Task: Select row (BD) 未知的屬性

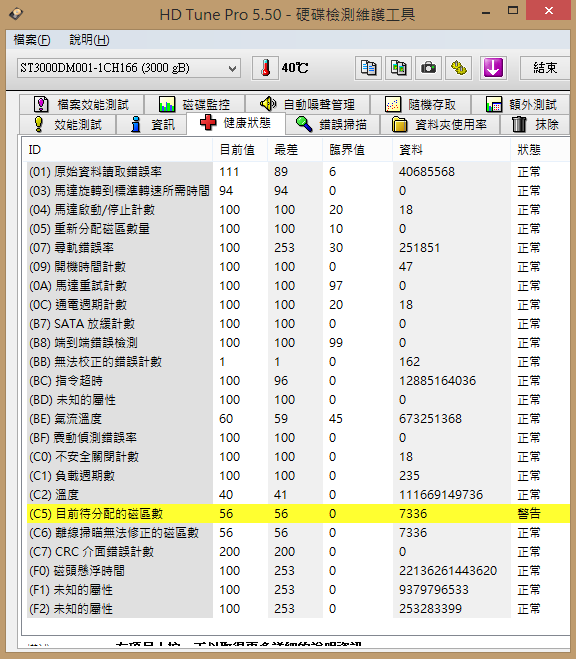Action: pyautogui.click(x=298, y=400)
